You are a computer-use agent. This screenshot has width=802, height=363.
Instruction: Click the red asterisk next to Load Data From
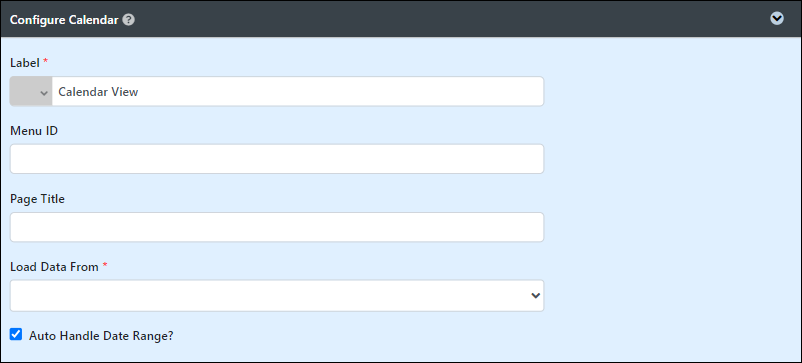105,266
